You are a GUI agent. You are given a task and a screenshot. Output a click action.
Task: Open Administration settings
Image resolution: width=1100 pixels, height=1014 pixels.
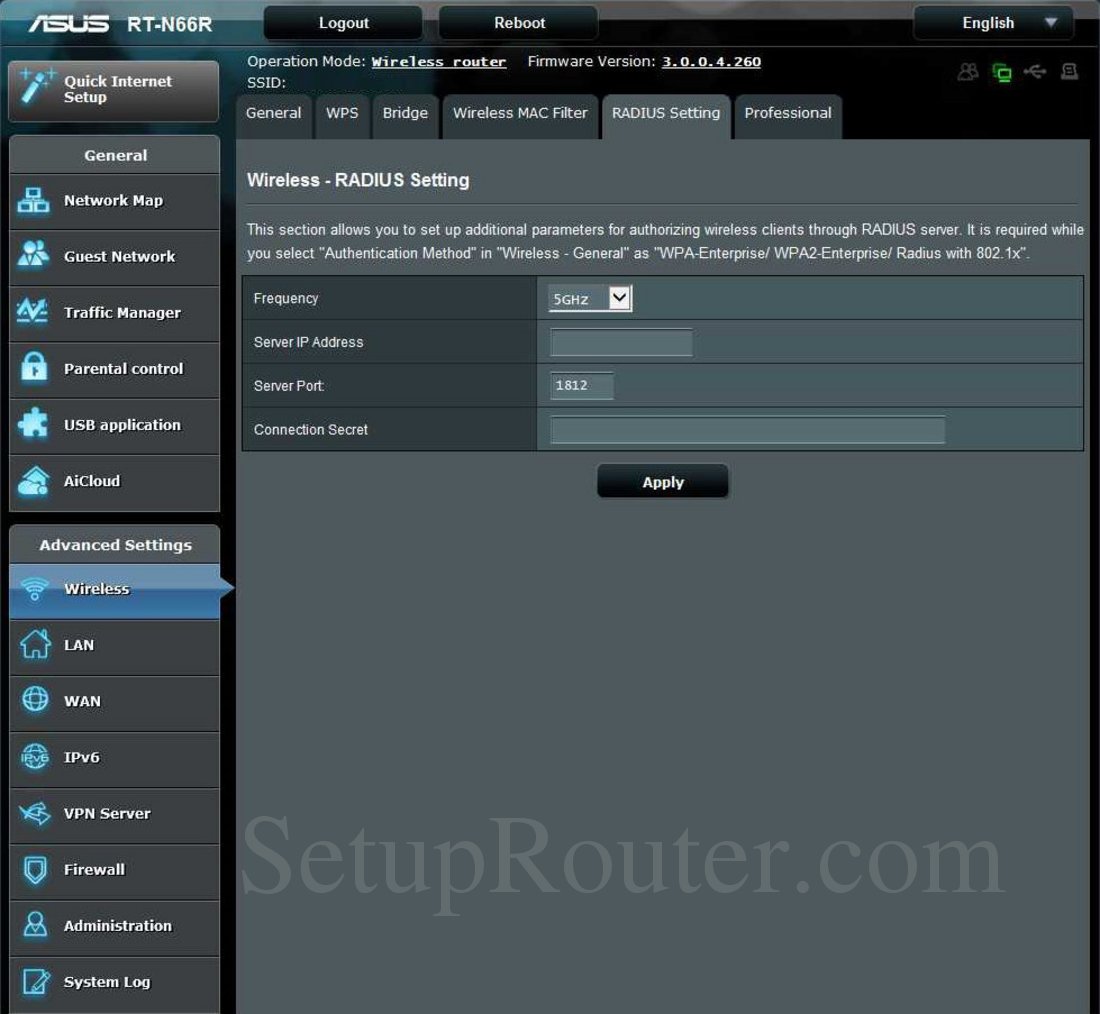click(x=114, y=927)
